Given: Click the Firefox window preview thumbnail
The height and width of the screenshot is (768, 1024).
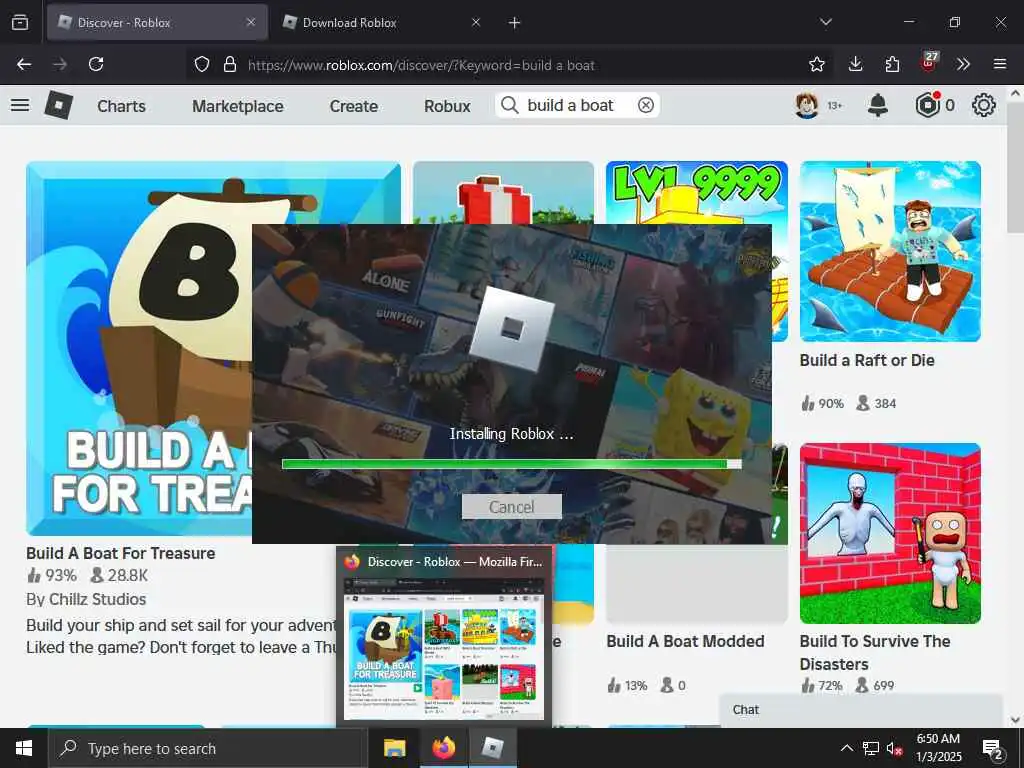Looking at the screenshot, I should click(x=444, y=647).
